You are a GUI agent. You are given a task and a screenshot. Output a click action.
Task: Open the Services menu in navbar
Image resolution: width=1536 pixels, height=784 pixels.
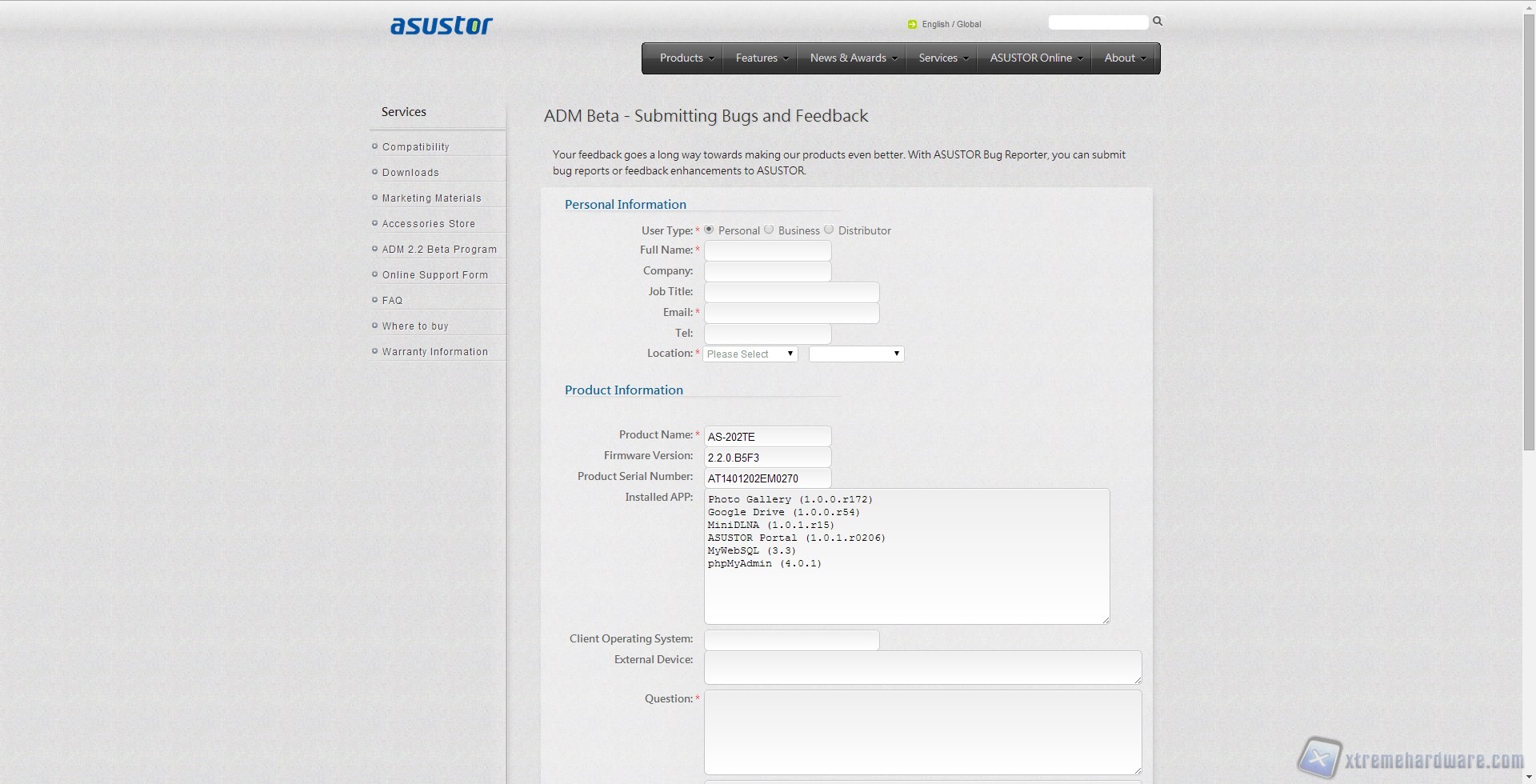pos(942,58)
